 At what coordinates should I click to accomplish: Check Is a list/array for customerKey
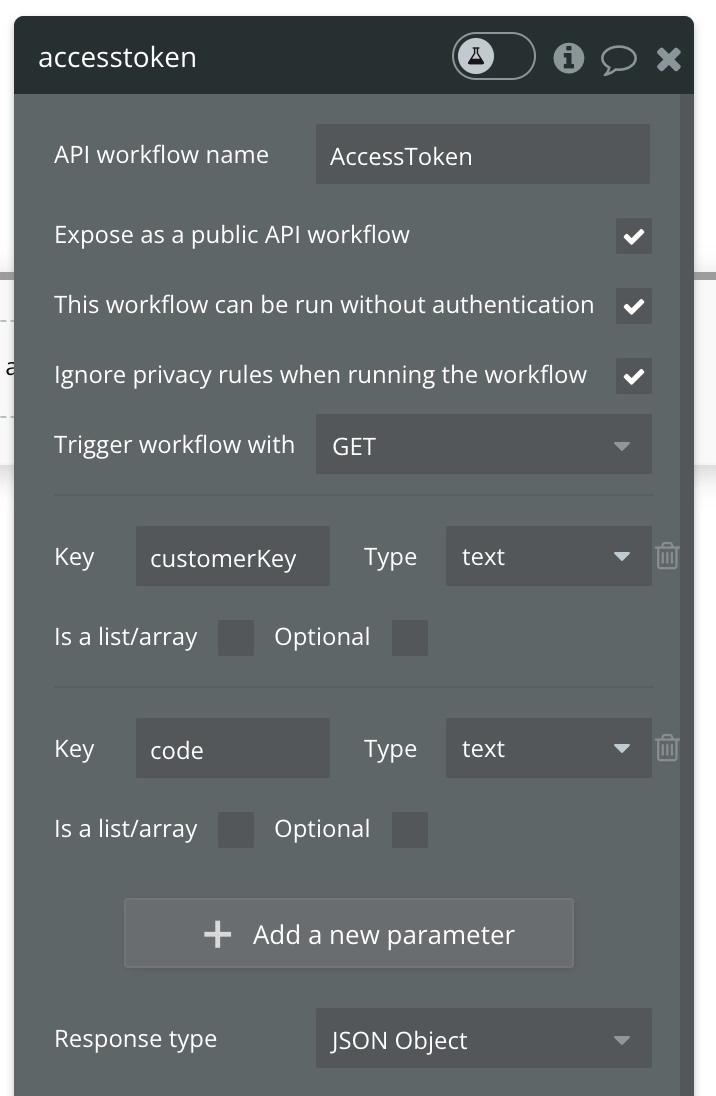(x=236, y=638)
